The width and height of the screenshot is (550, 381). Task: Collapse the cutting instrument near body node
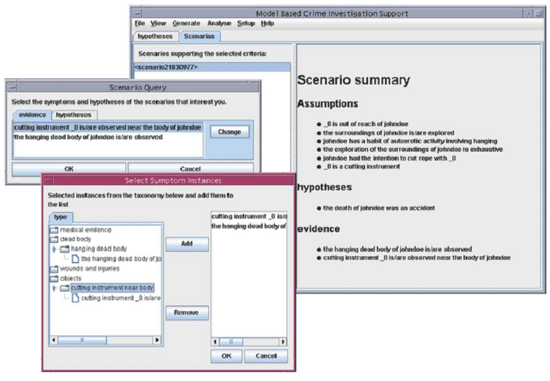coord(54,288)
